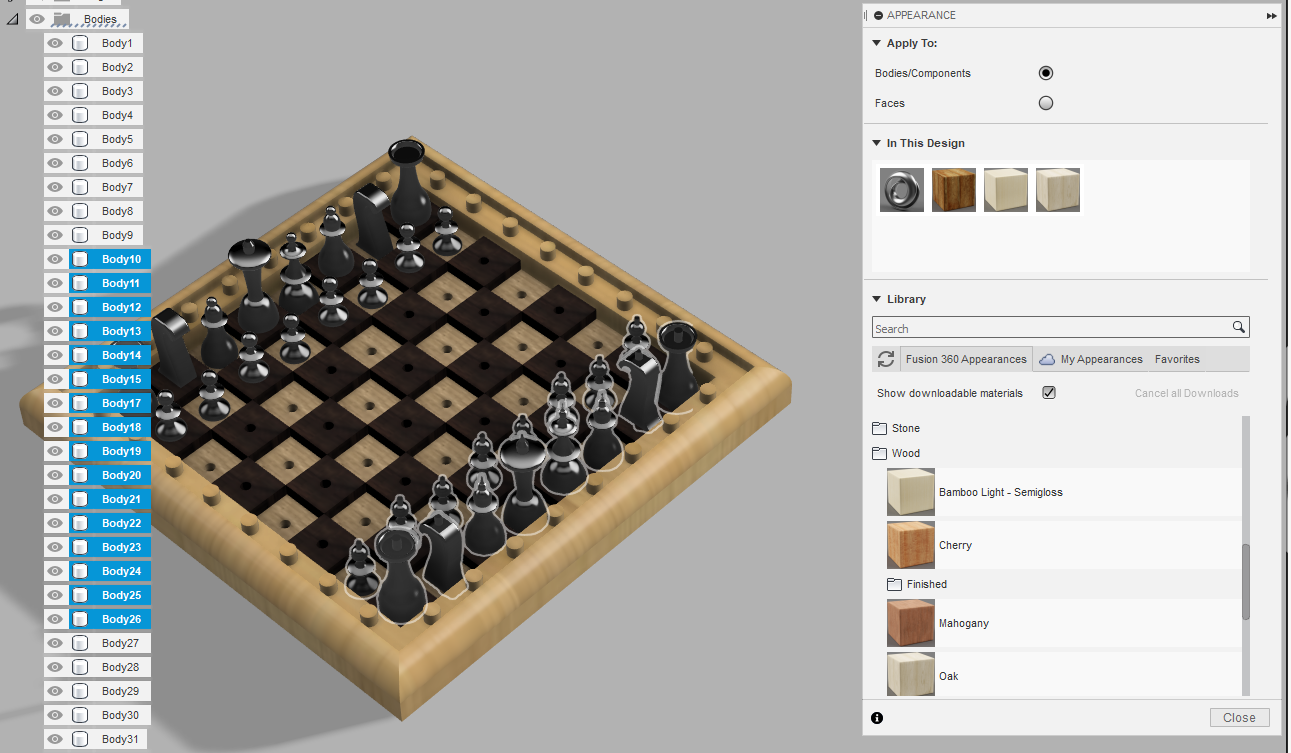This screenshot has height=753, width=1291.
Task: Collapse the Library section
Action: [x=876, y=299]
